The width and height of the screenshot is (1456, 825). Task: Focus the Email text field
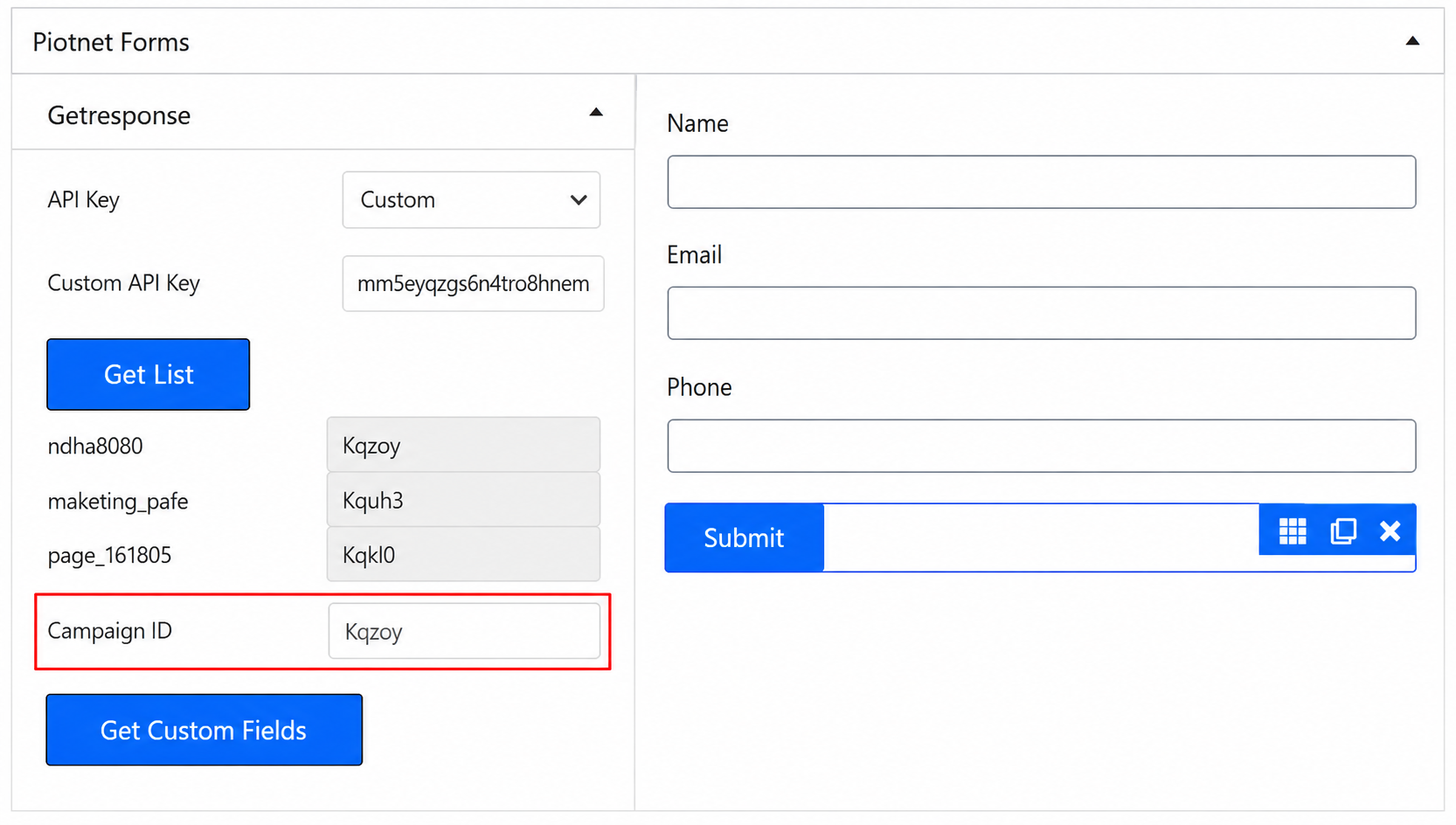(x=1042, y=313)
